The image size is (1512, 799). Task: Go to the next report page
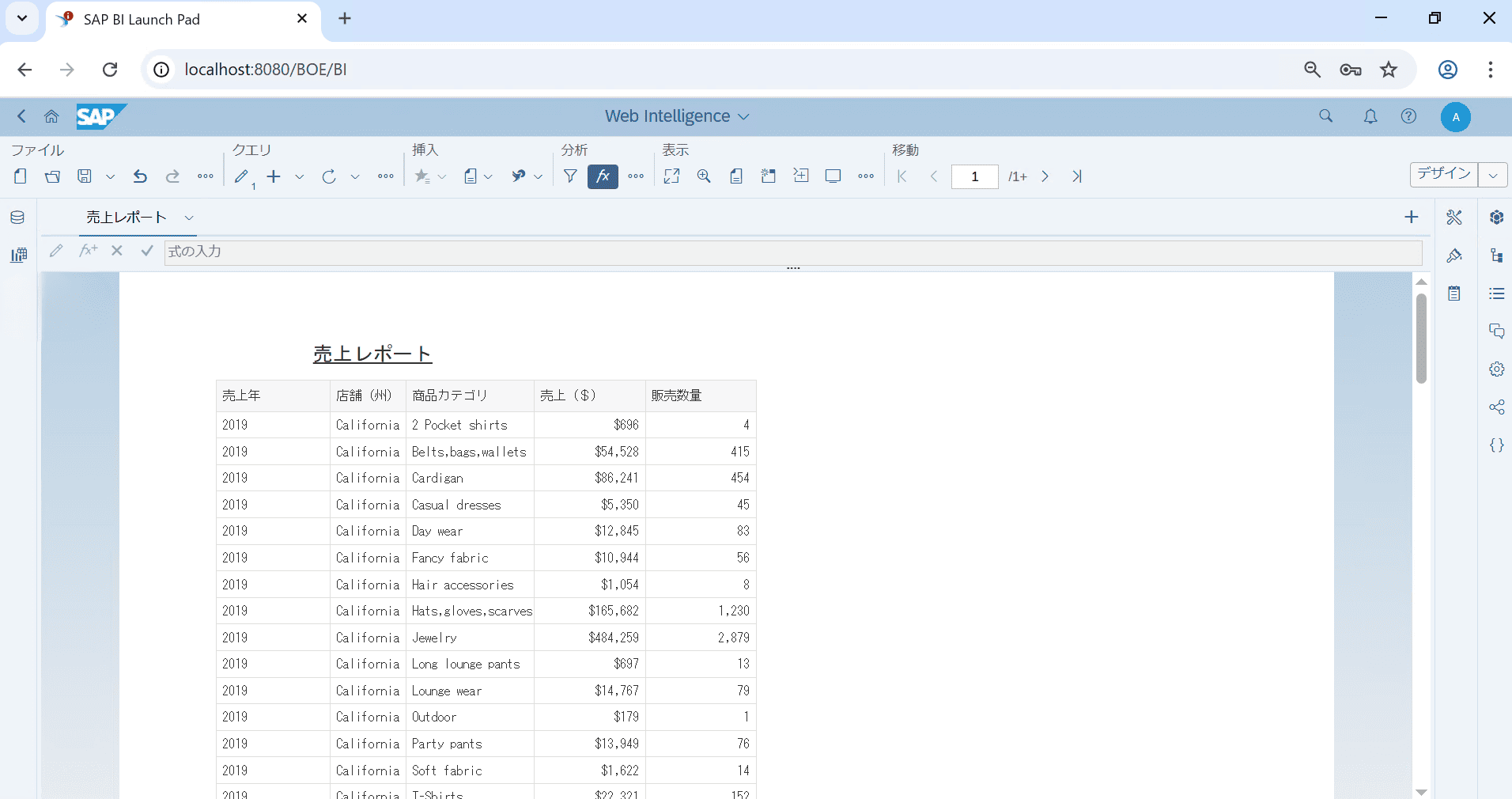point(1045,176)
